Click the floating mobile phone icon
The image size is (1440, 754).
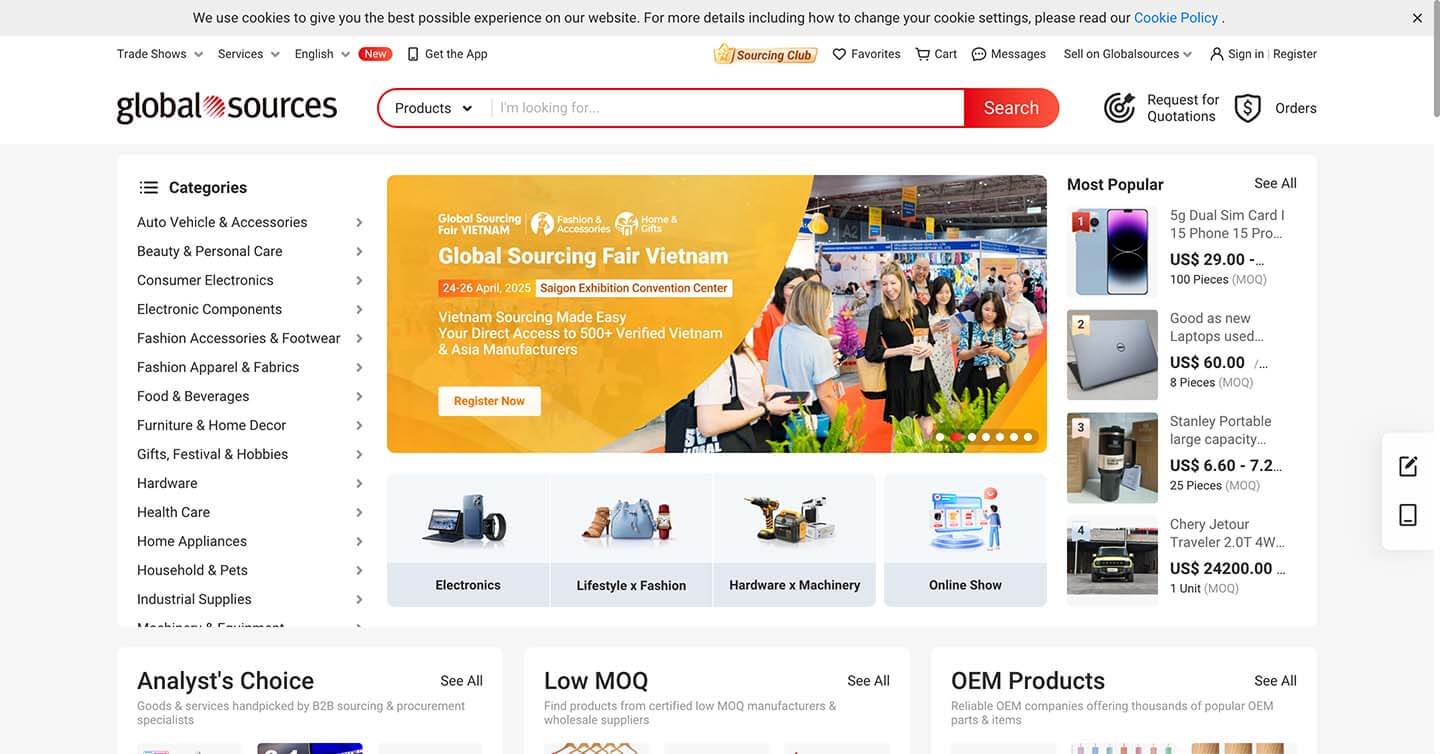click(x=1408, y=515)
